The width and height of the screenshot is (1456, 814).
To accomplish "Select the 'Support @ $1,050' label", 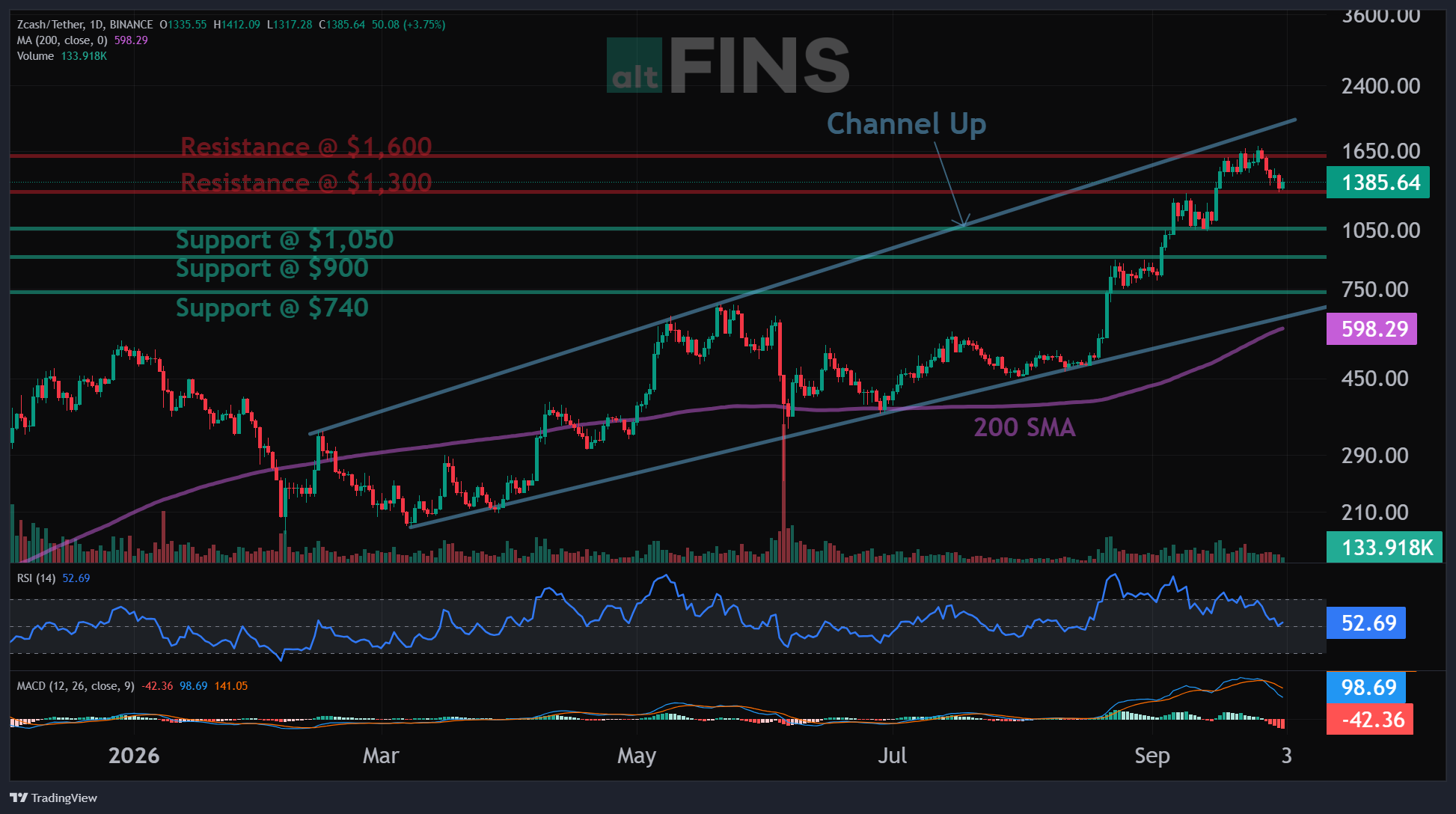I will point(284,239).
